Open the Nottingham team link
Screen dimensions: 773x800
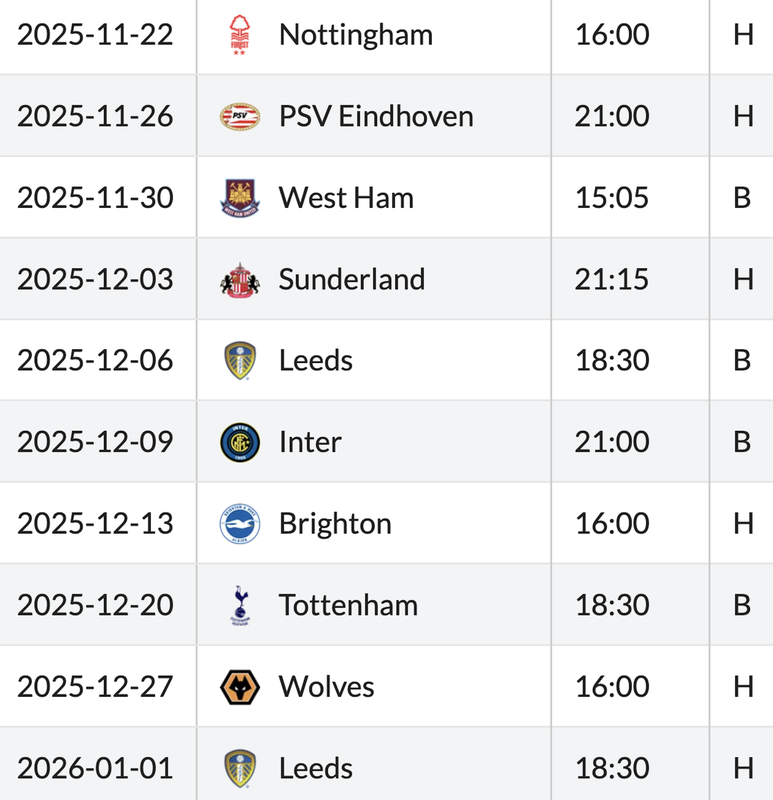point(356,35)
